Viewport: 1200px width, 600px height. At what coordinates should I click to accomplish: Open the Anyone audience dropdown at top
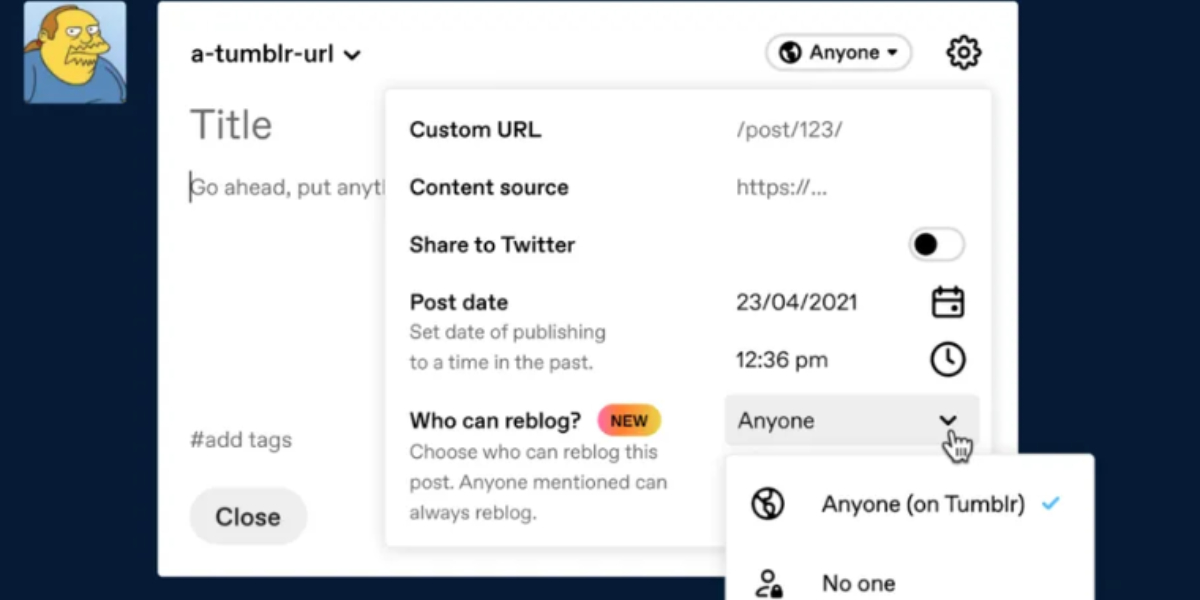tap(838, 53)
